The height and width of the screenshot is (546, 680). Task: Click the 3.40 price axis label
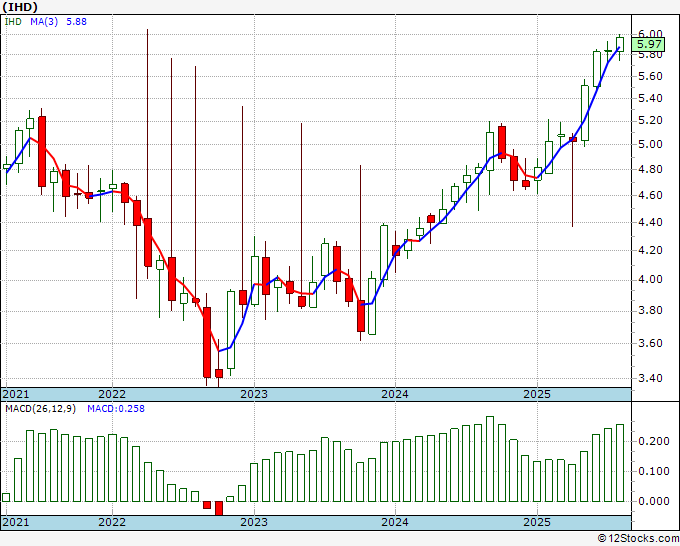click(x=650, y=378)
